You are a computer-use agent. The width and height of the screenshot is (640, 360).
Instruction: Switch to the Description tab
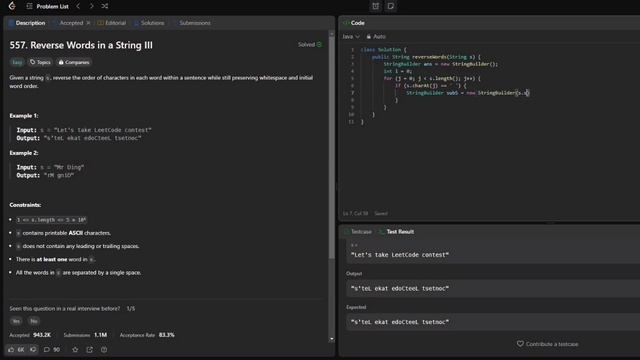click(x=27, y=23)
